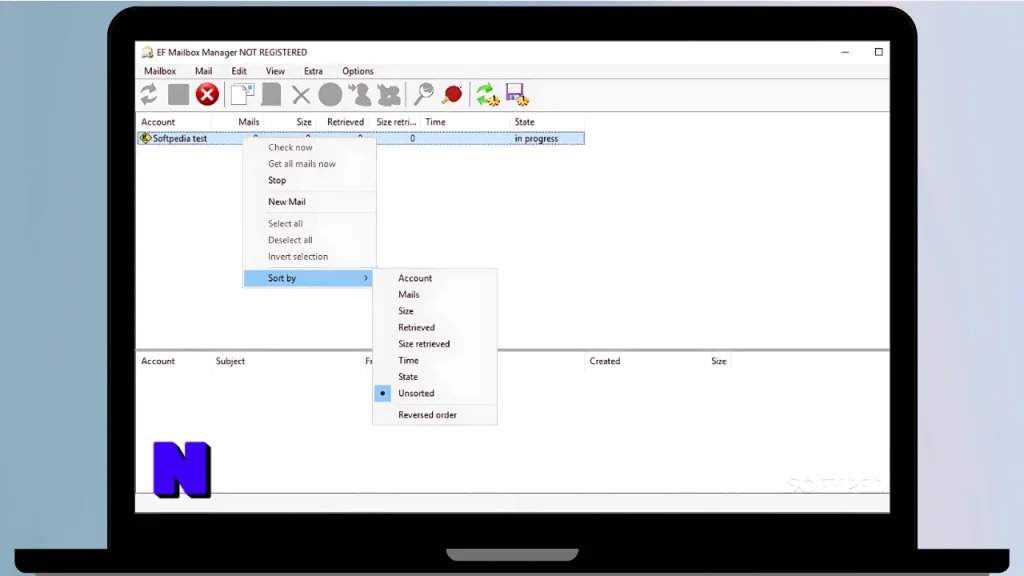Click the State column header
The height and width of the screenshot is (576, 1024).
click(524, 122)
